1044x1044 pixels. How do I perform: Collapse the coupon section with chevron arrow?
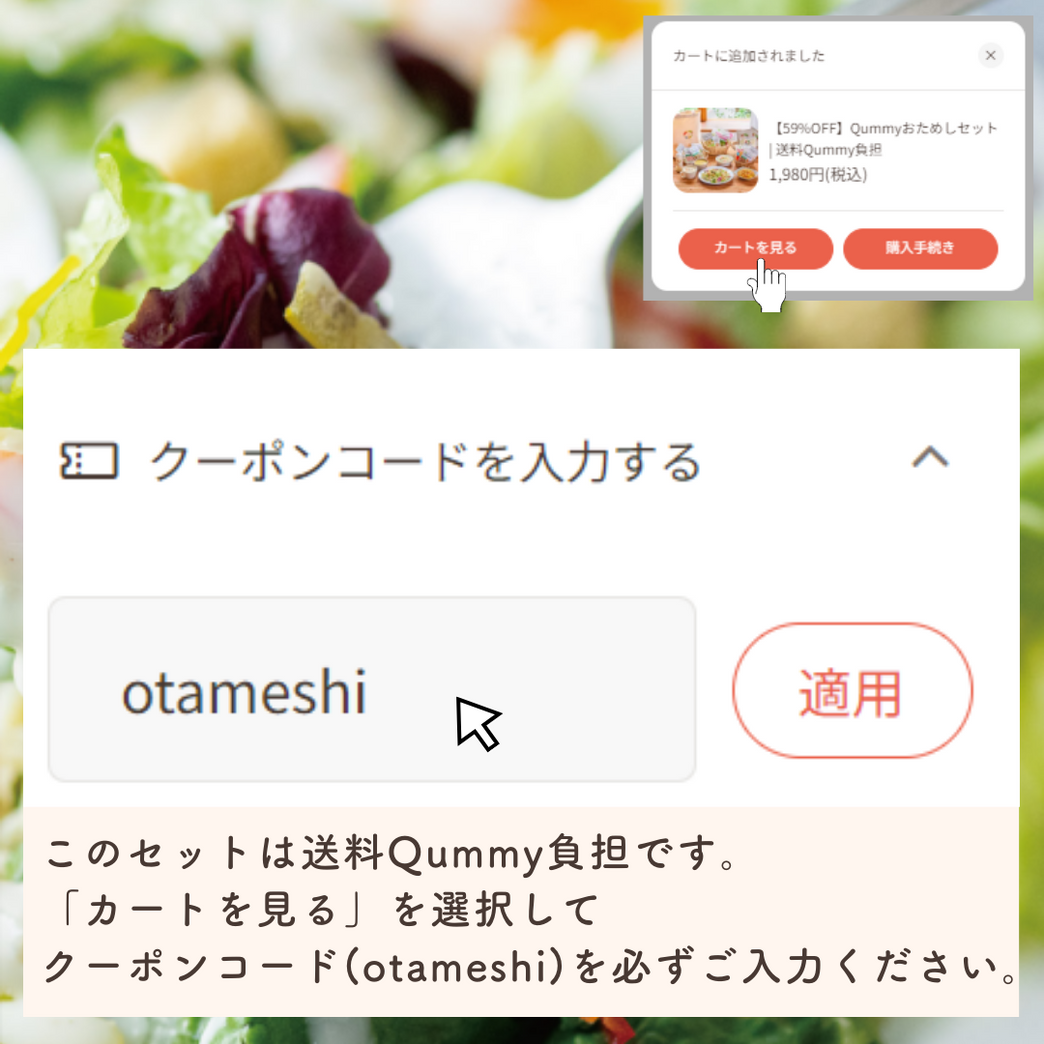[x=929, y=457]
